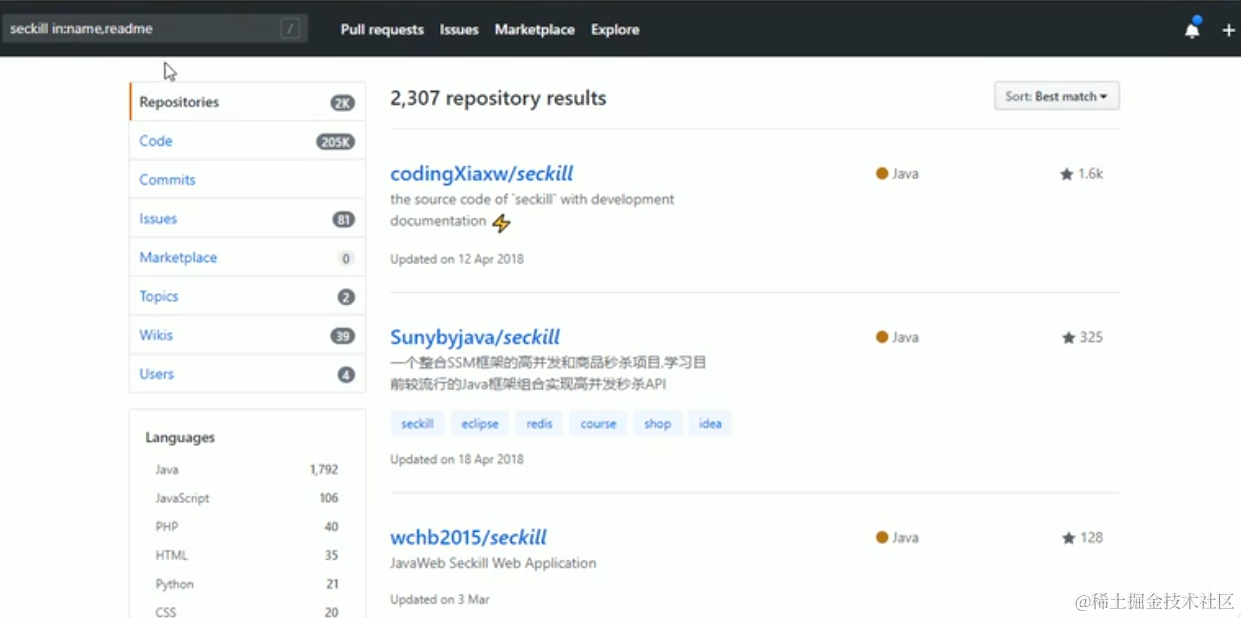Click the Updated on 3 Mar text
This screenshot has height=618, width=1241.
pyautogui.click(x=440, y=600)
